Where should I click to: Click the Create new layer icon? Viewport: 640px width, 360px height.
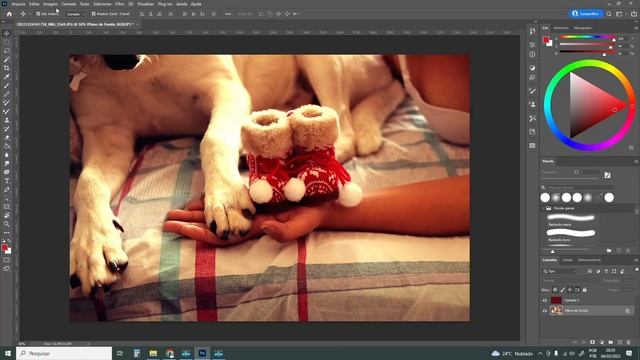[620, 342]
